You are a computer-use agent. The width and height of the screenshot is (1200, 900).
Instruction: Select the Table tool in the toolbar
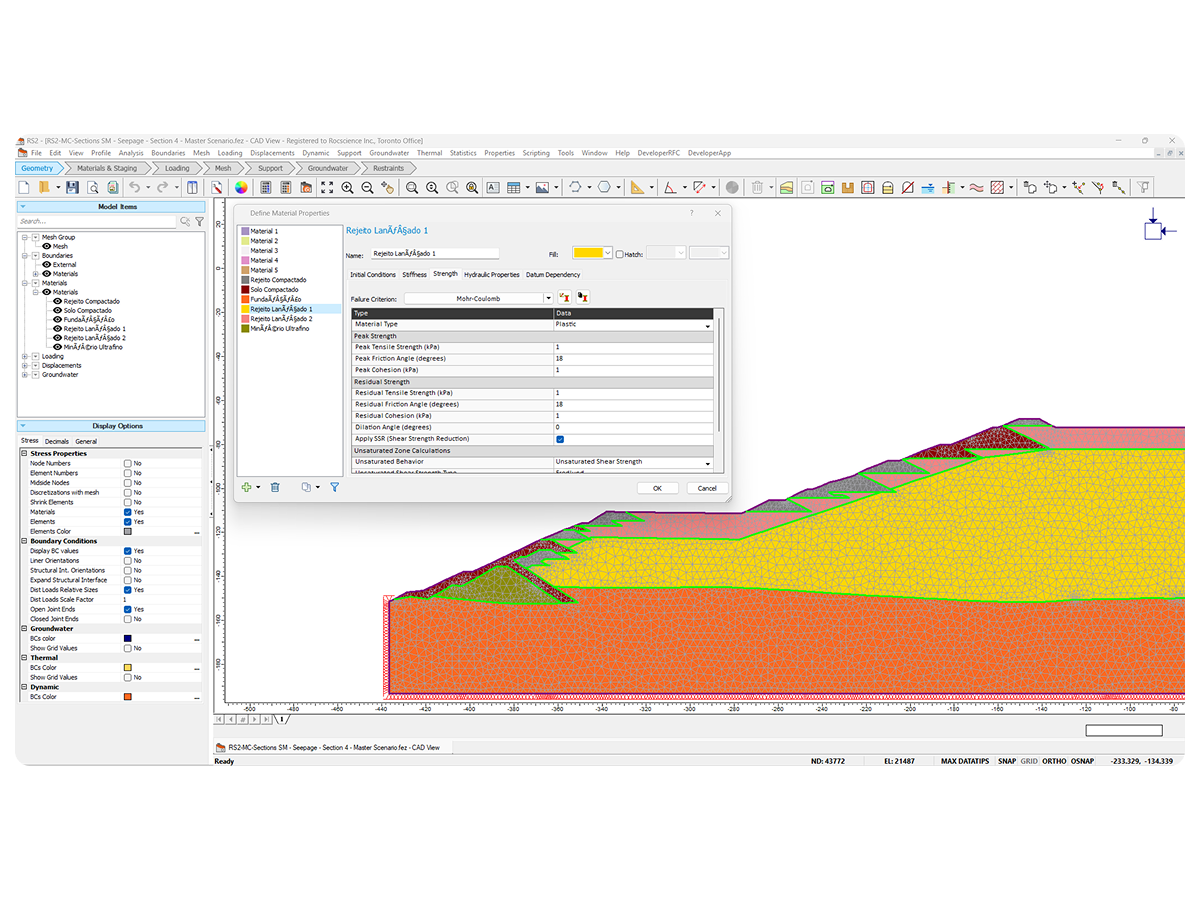(514, 187)
